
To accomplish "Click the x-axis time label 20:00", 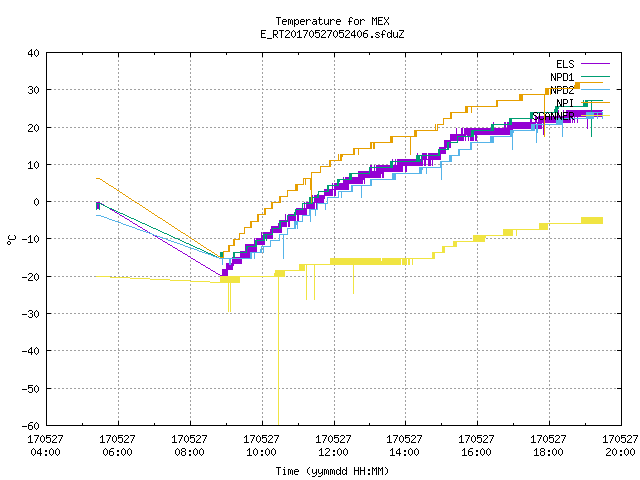I will click(x=620, y=452).
